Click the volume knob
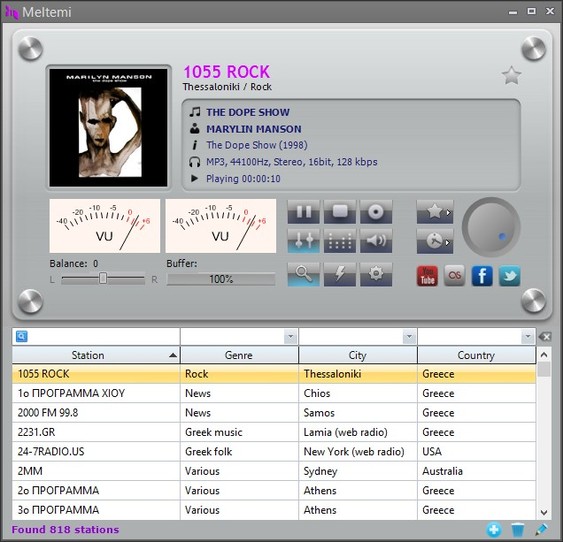This screenshot has height=542, width=563. click(491, 227)
